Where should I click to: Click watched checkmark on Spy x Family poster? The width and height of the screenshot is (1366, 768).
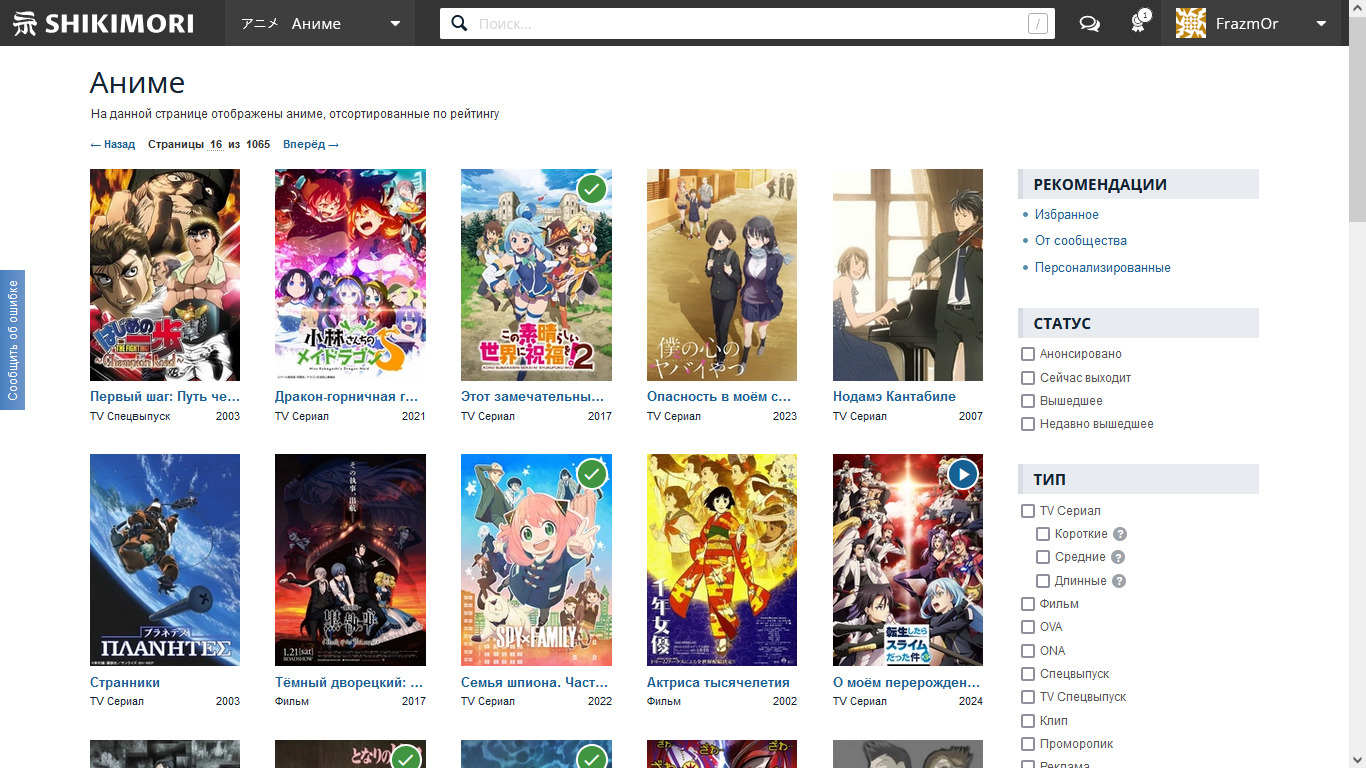[592, 473]
